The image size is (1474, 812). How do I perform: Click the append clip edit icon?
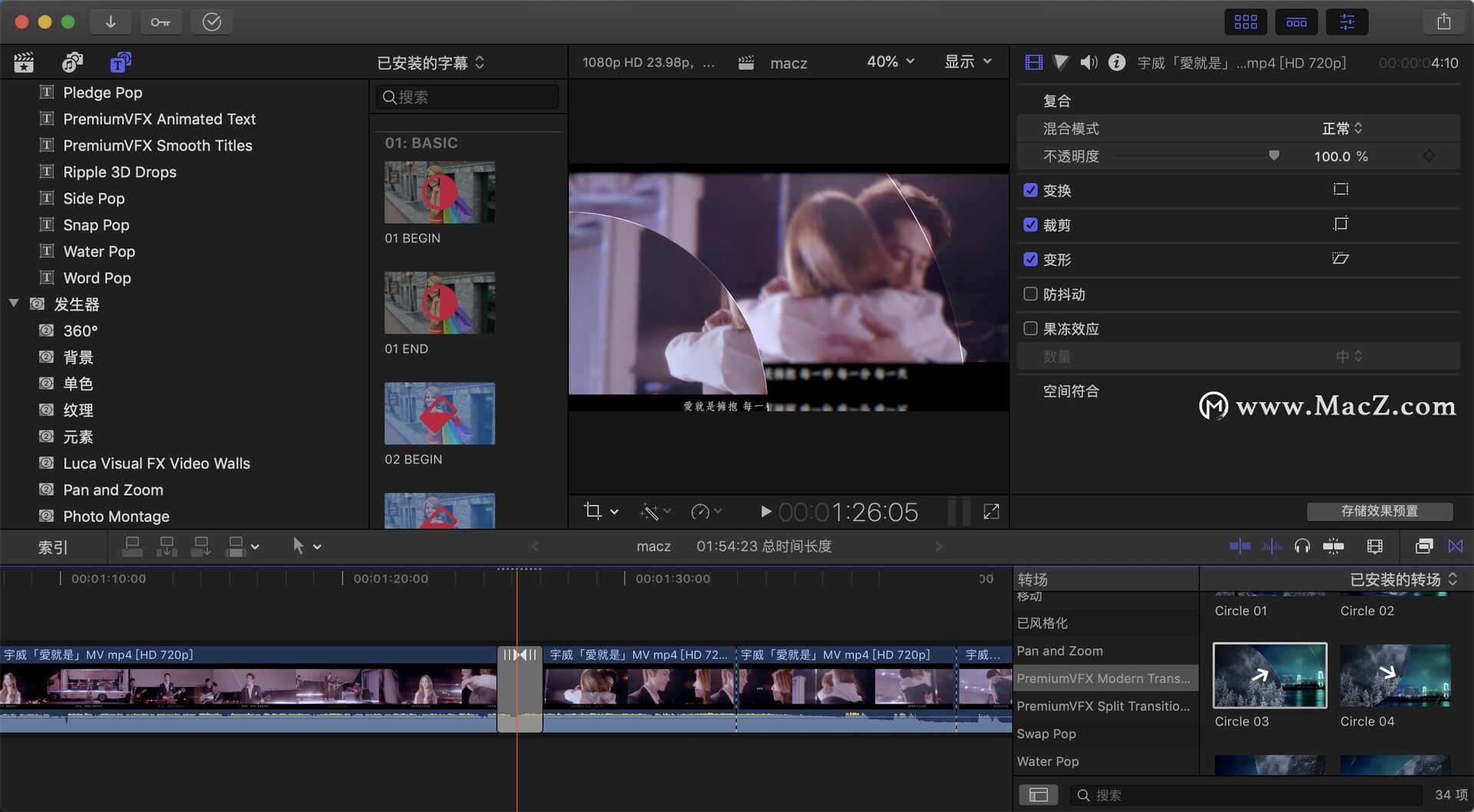[x=201, y=546]
